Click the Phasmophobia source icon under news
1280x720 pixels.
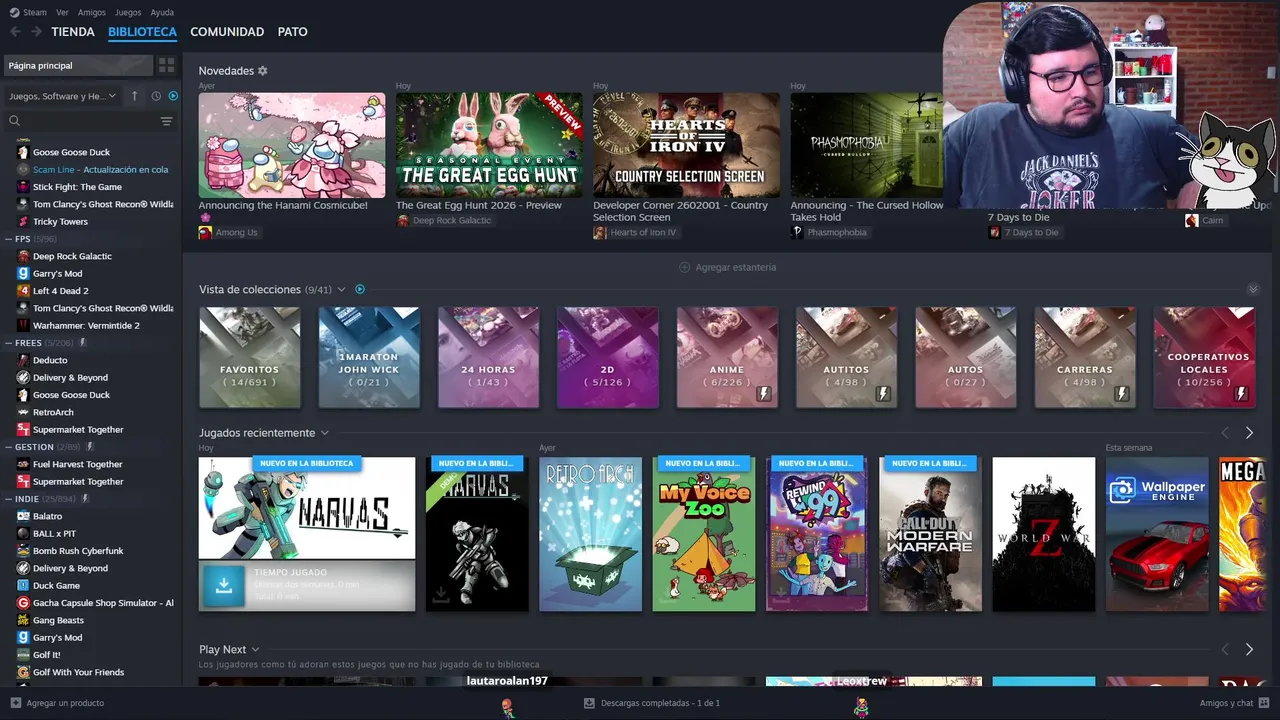coord(797,232)
